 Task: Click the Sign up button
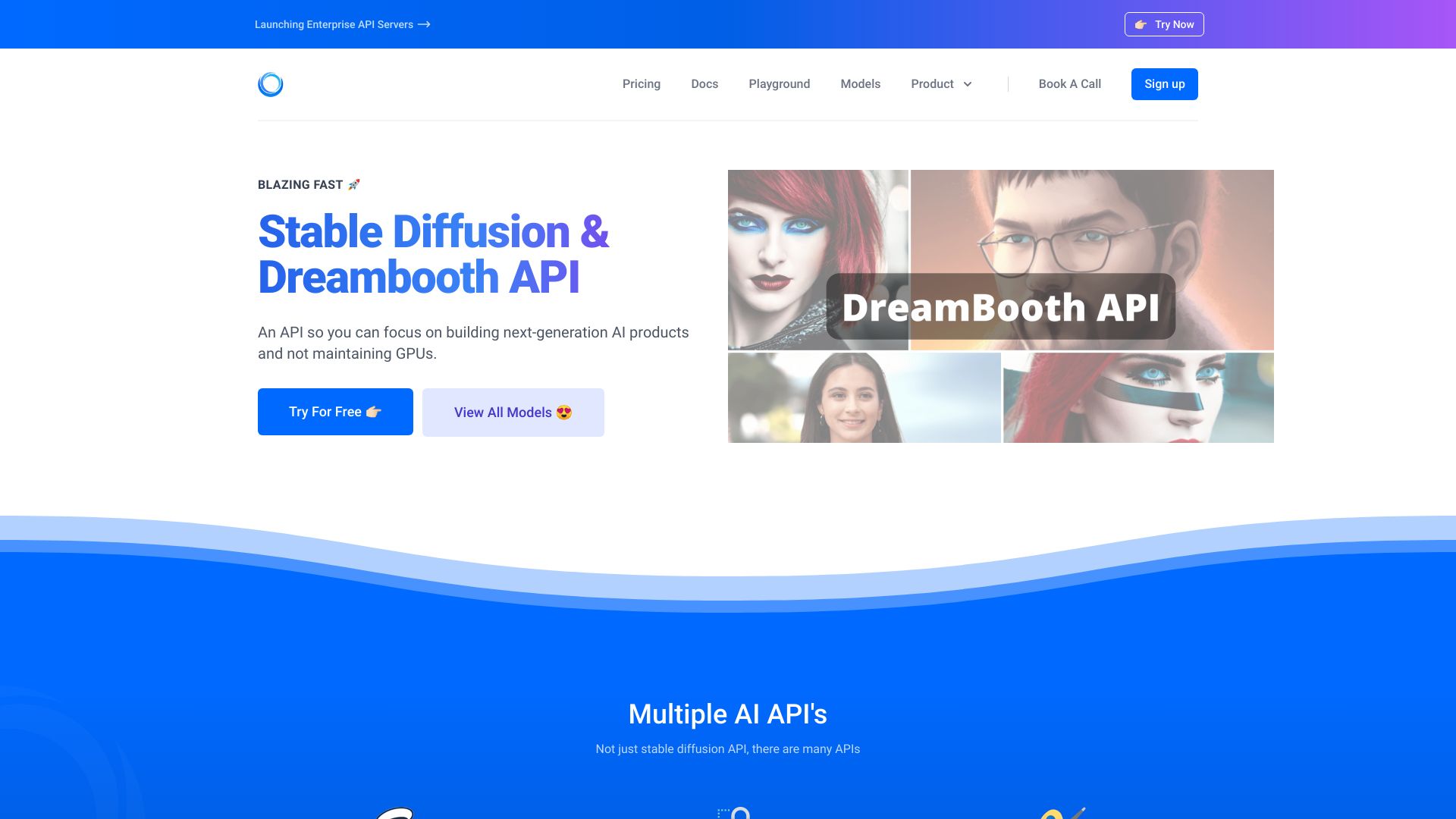coord(1164,84)
